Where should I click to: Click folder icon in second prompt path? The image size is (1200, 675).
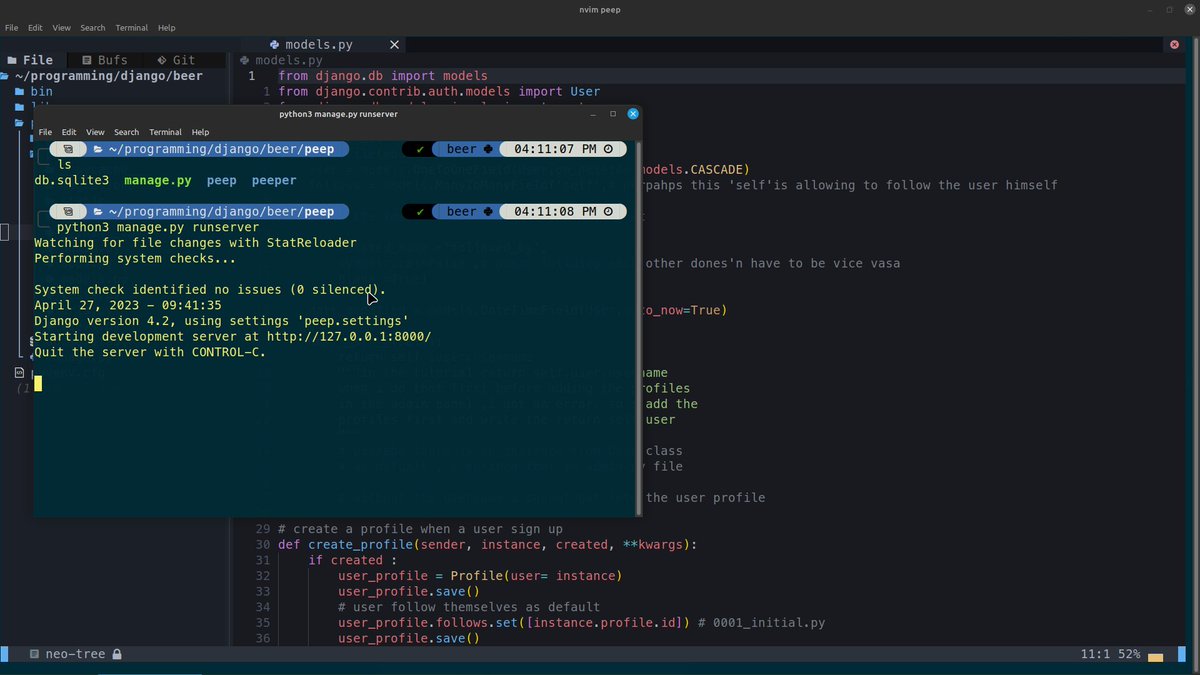(98, 212)
